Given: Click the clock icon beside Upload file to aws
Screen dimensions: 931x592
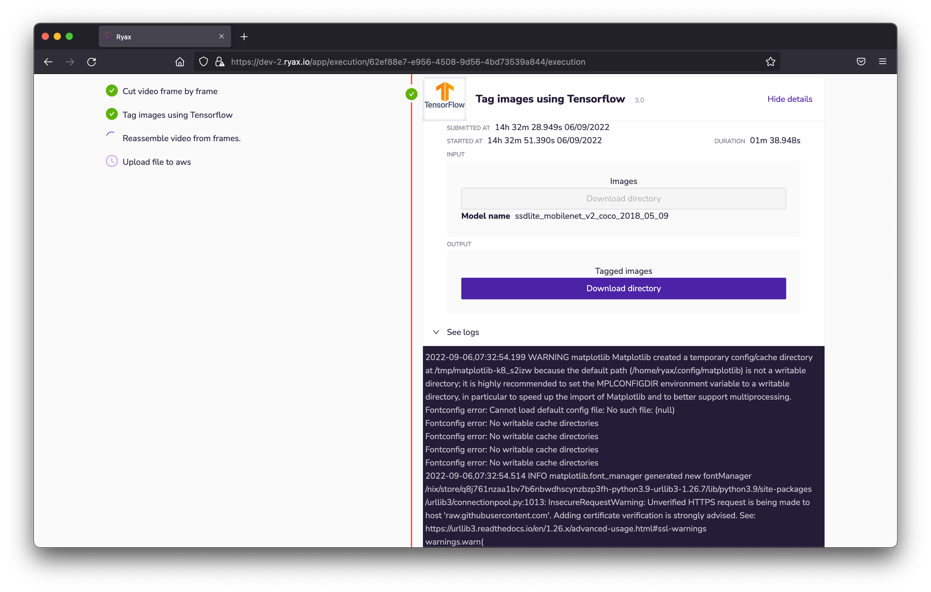Looking at the screenshot, I should tap(112, 161).
